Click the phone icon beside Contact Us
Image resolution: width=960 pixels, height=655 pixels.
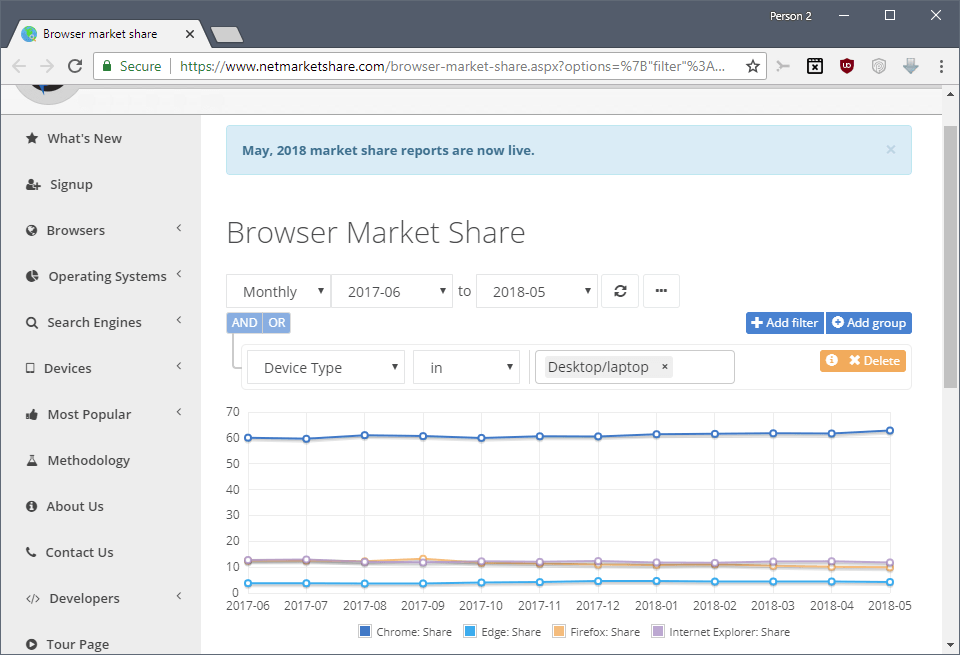point(31,552)
